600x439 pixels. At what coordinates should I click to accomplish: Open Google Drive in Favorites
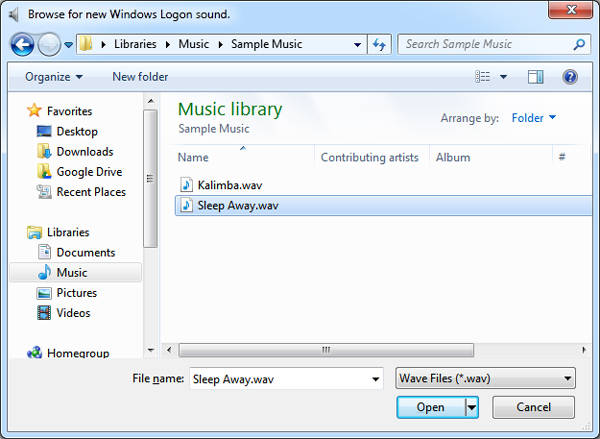(x=89, y=172)
